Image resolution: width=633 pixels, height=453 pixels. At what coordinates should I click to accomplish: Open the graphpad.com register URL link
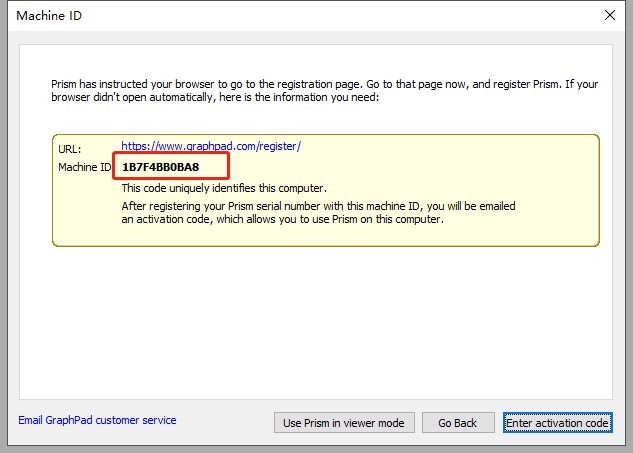pyautogui.click(x=211, y=146)
